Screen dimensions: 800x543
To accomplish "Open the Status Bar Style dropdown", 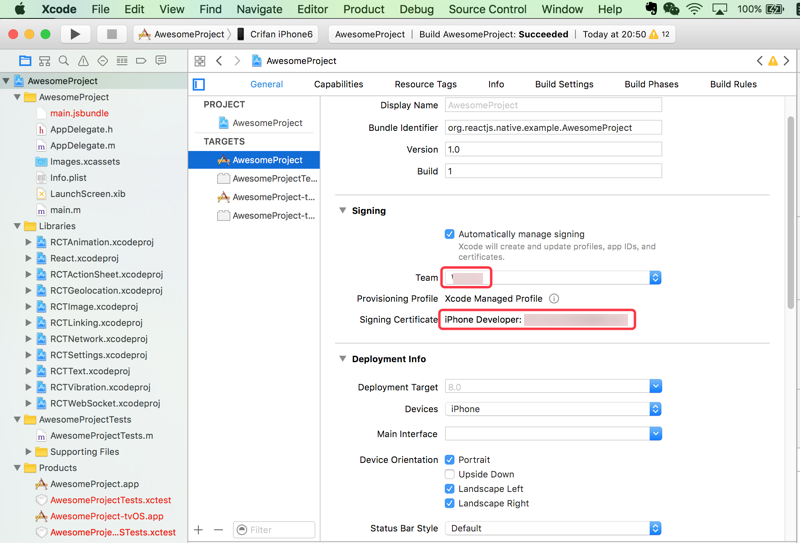I will pyautogui.click(x=553, y=528).
